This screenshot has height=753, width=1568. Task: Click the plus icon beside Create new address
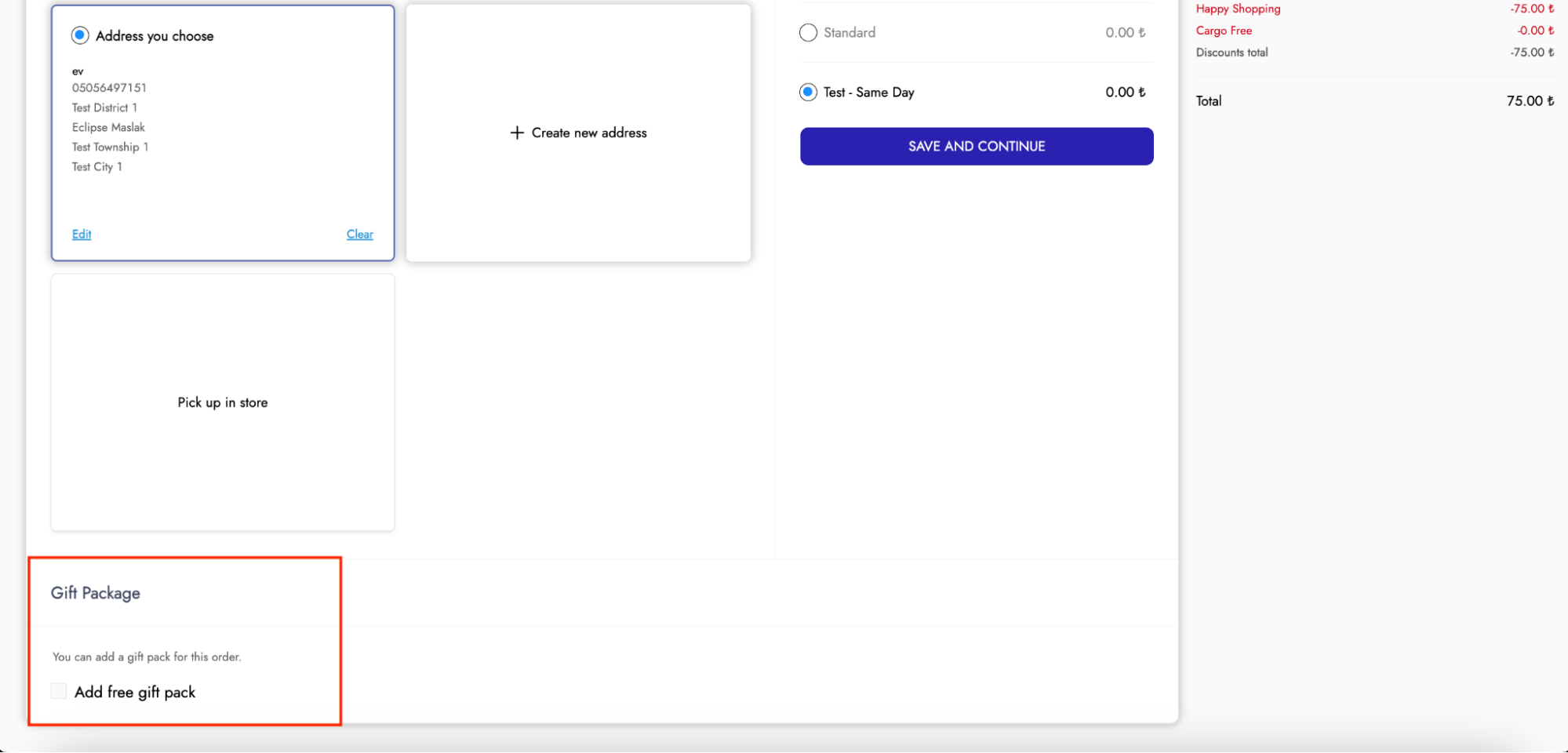tap(517, 133)
